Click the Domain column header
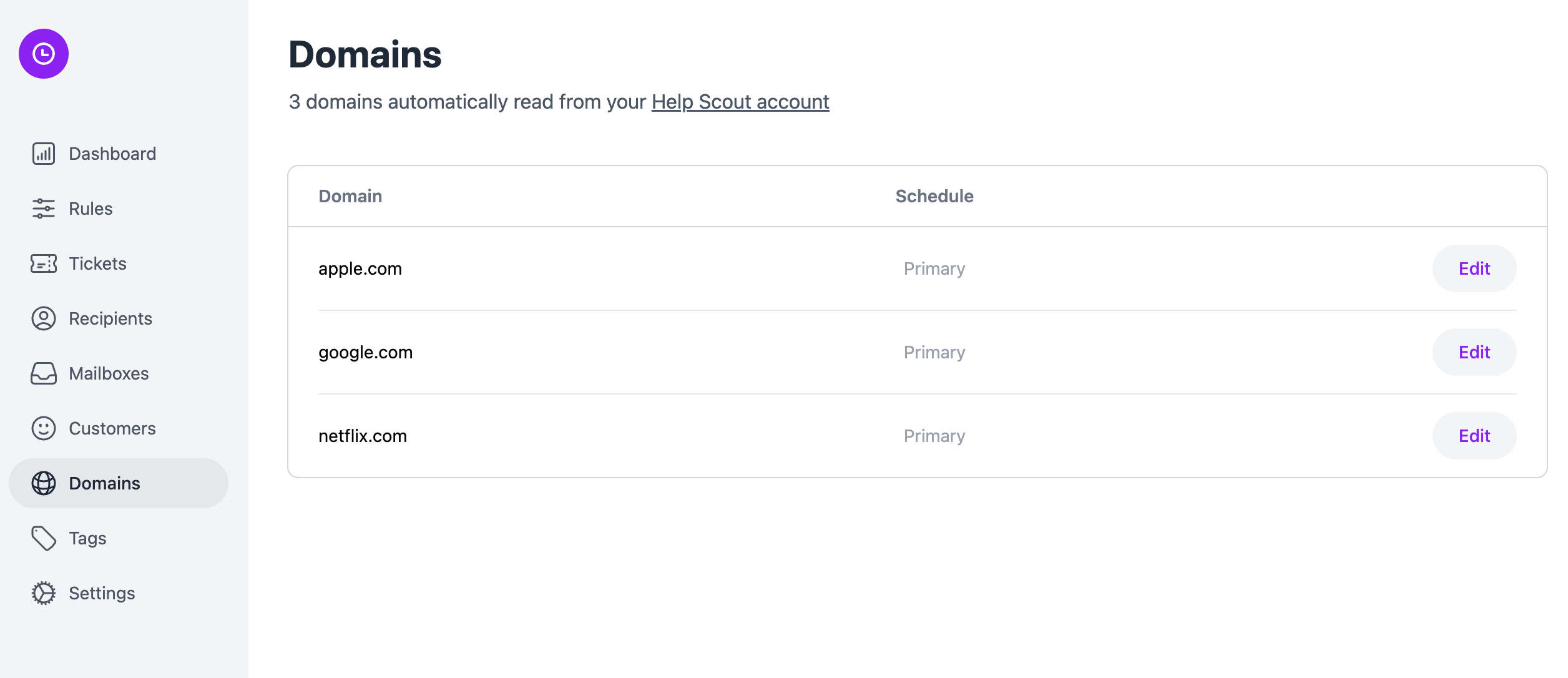This screenshot has height=678, width=1568. point(350,196)
